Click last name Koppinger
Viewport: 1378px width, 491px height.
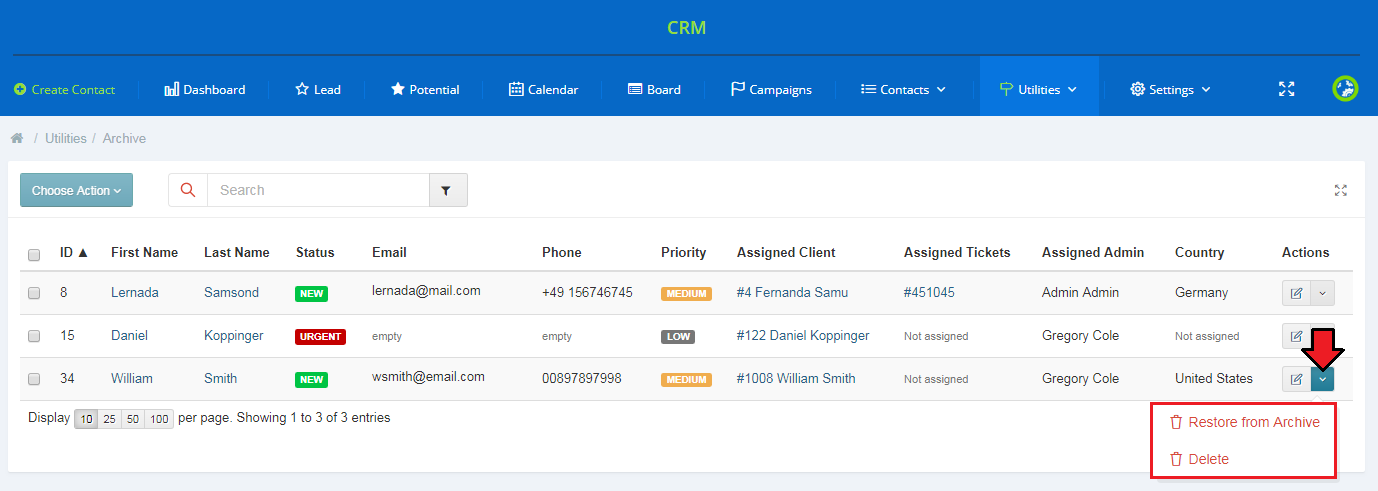coord(234,335)
